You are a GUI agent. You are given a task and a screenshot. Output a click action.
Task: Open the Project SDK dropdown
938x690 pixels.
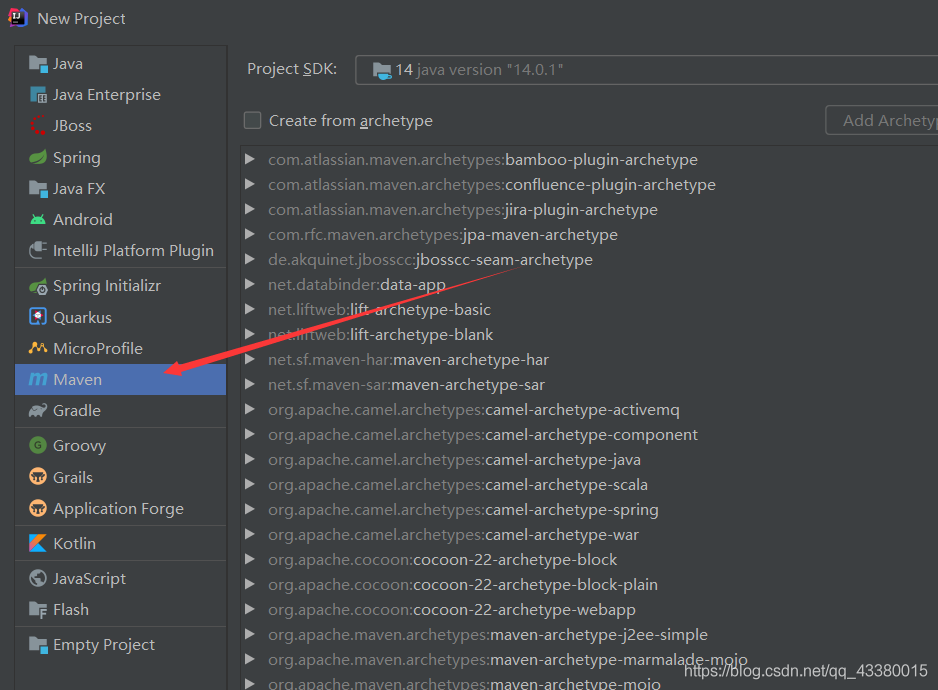(x=646, y=70)
